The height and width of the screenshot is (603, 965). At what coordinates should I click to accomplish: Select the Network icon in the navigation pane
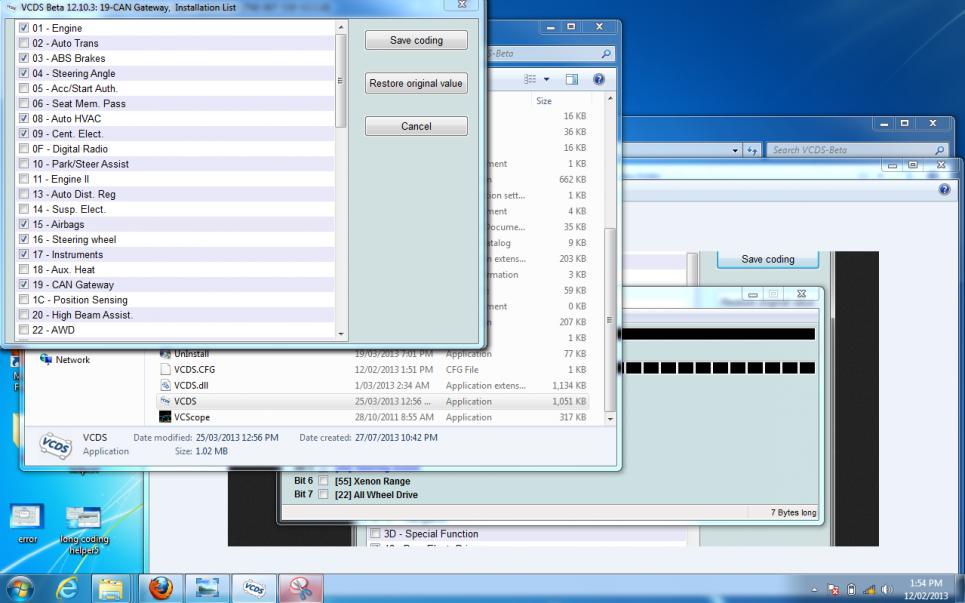tap(46, 359)
